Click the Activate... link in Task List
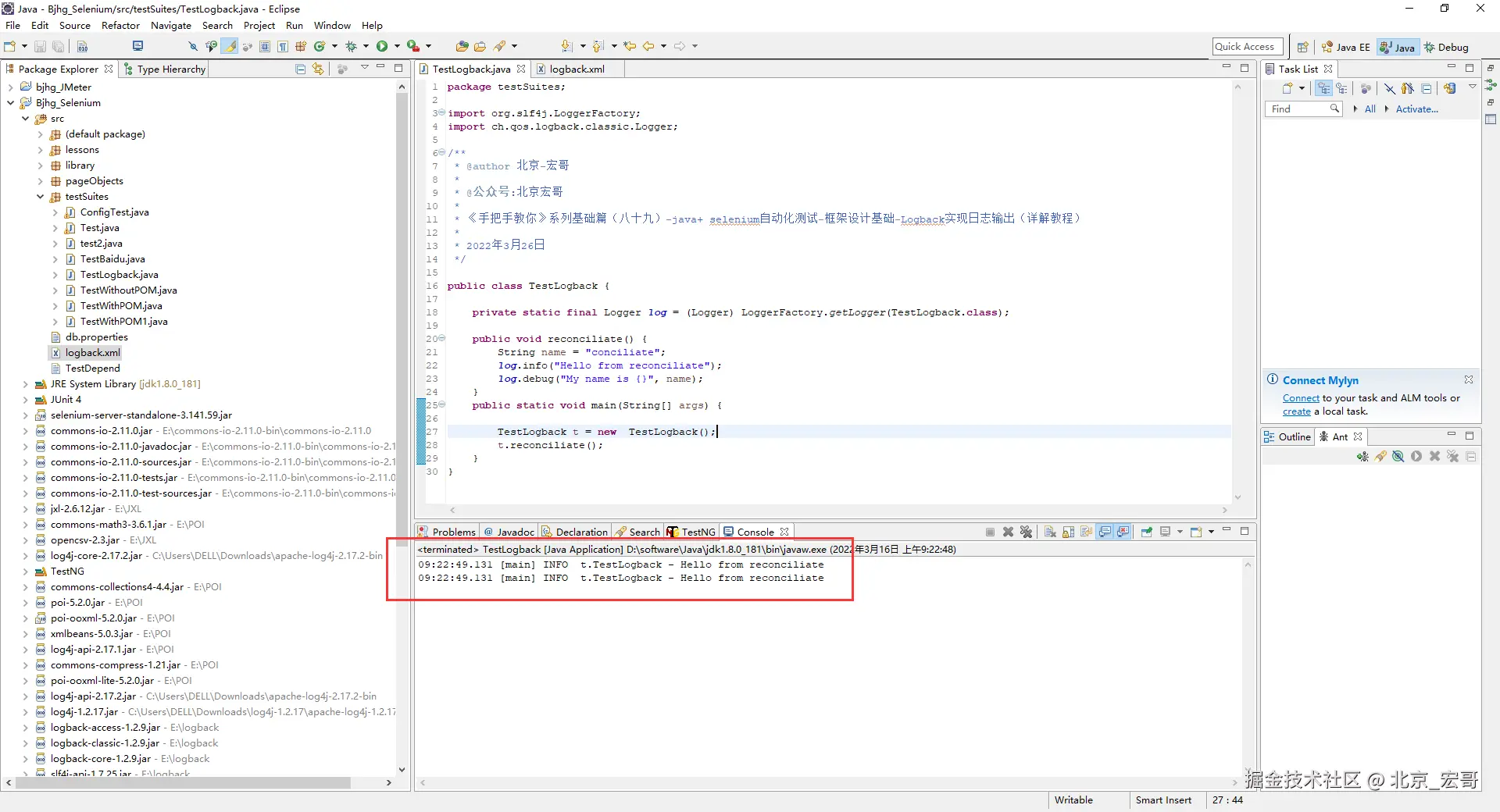Viewport: 1500px width, 812px height. (1416, 109)
